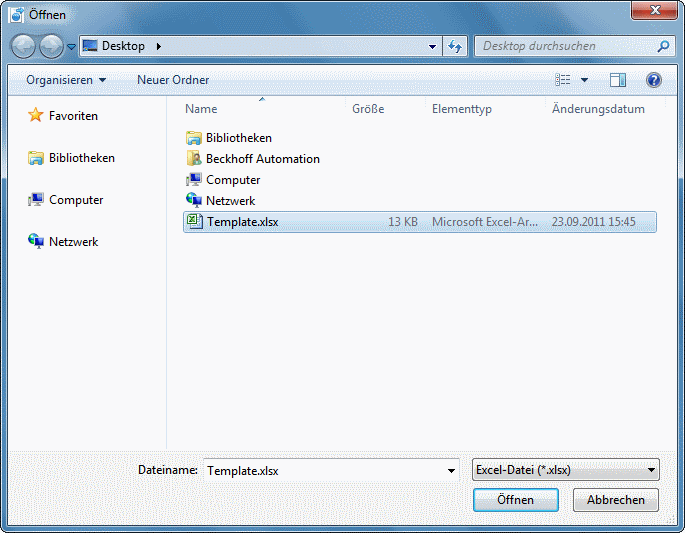Click the refresh button beside address bar
The image size is (685, 533).
click(456, 46)
